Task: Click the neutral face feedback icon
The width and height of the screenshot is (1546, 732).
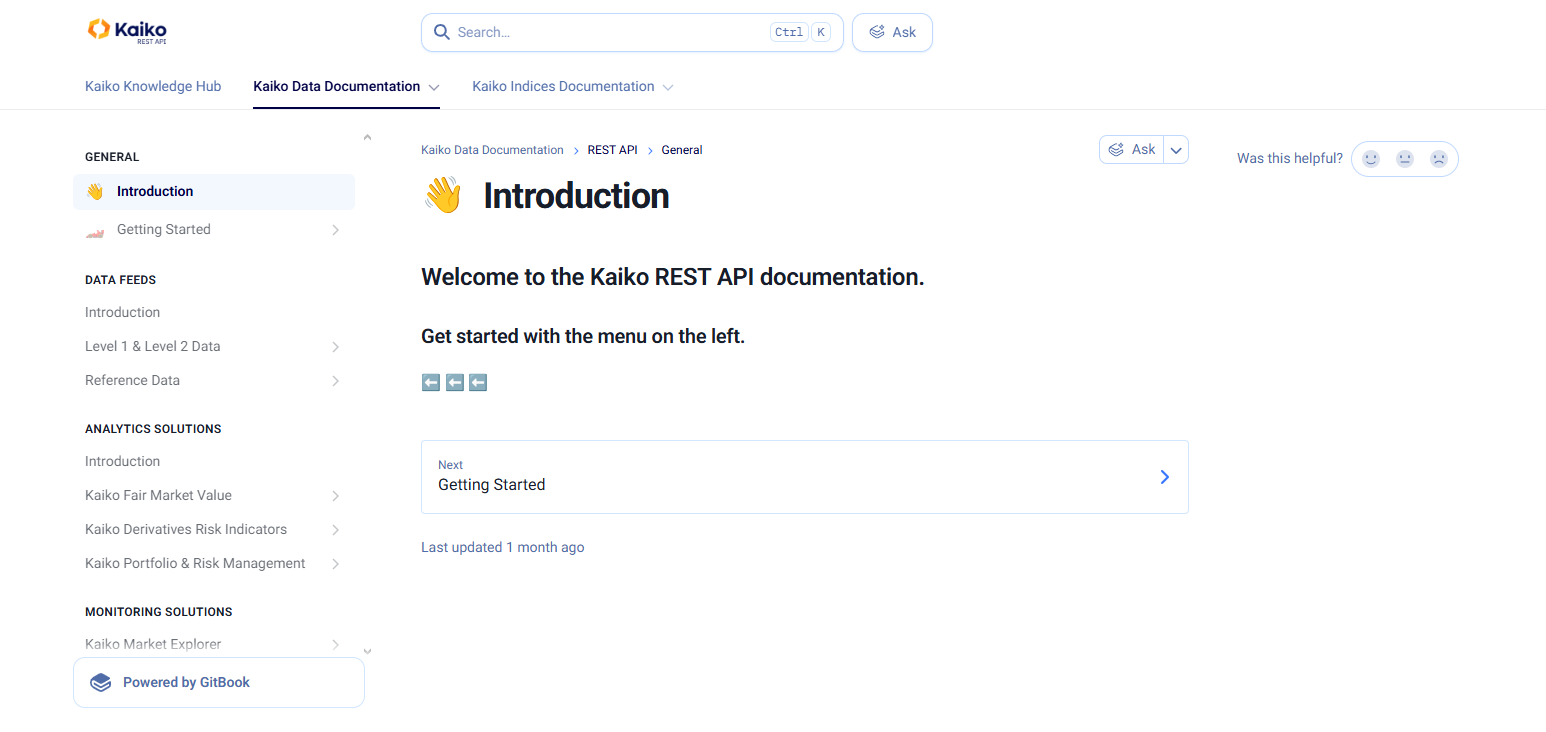Action: [1405, 158]
